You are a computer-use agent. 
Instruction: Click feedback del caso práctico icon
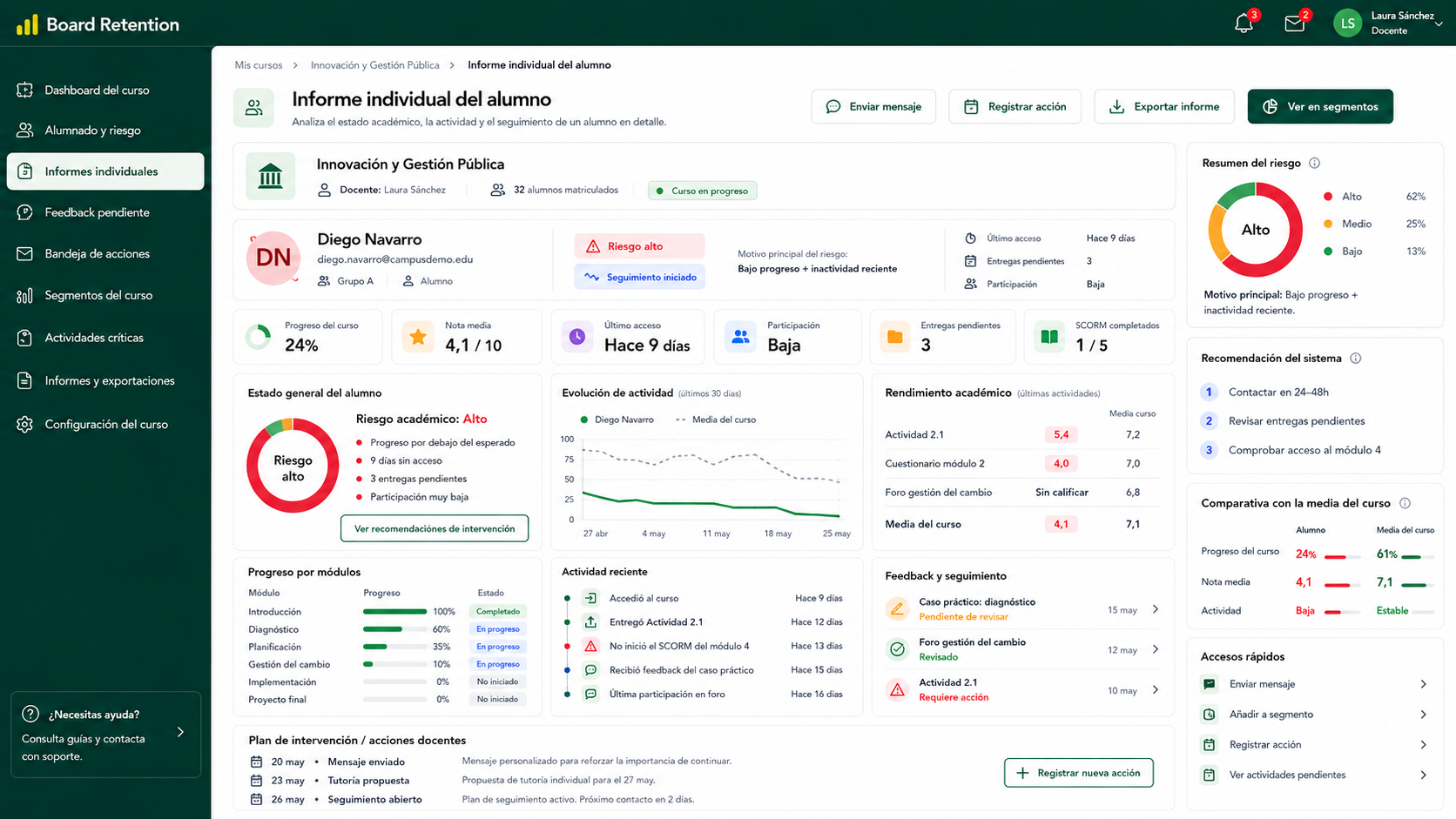(x=590, y=670)
